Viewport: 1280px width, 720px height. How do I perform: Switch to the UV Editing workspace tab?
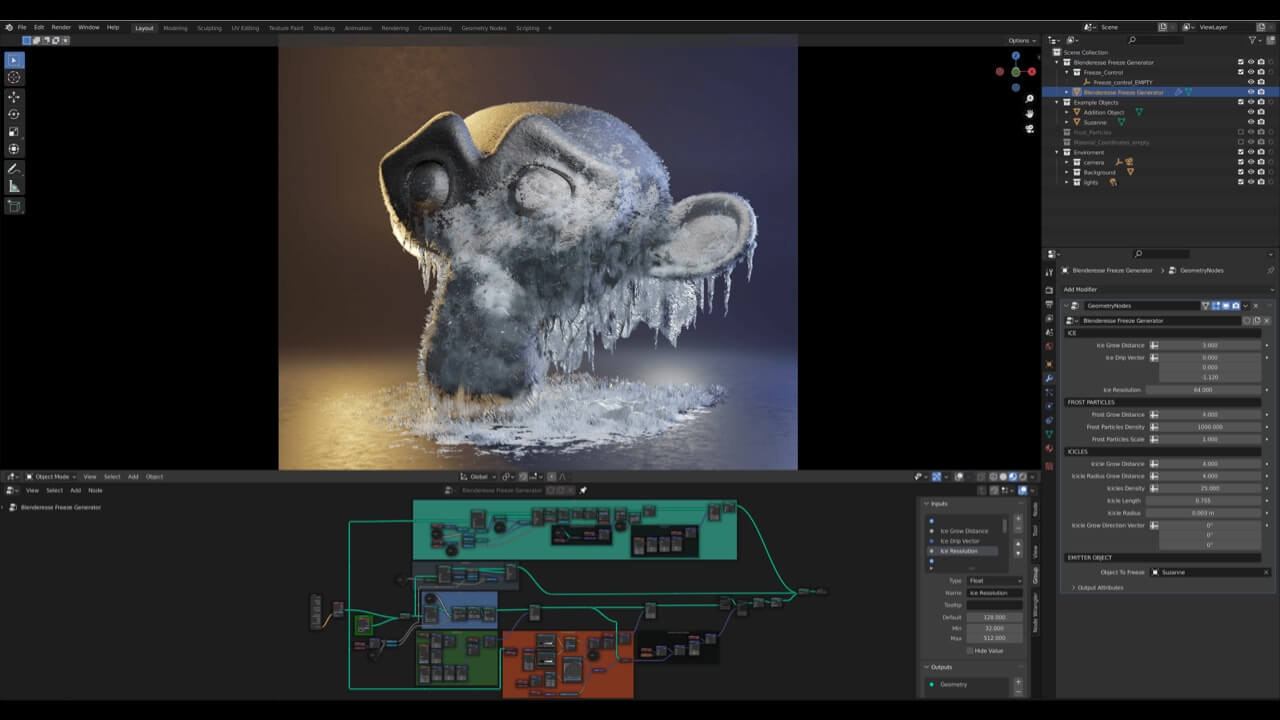point(245,28)
